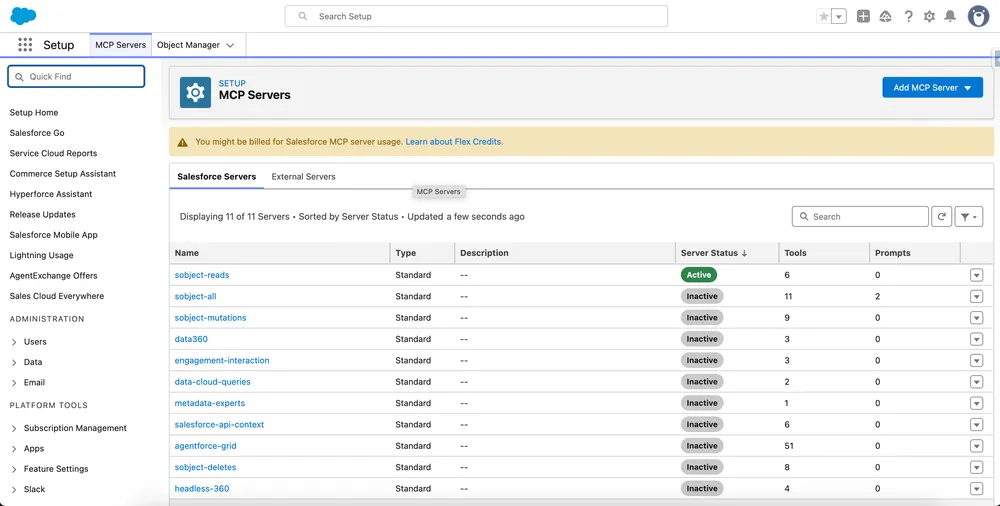Open the Object Manager tab
The height and width of the screenshot is (506, 1000).
click(x=188, y=45)
